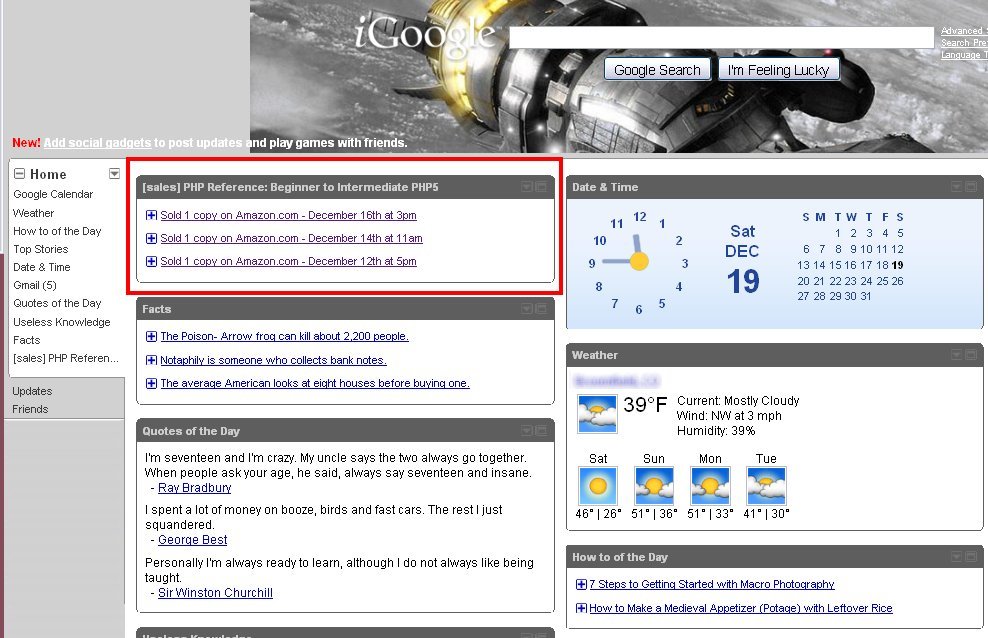Viewport: 988px width, 638px height.
Task: Click Saturday's sunny forecast icon
Action: [597, 486]
